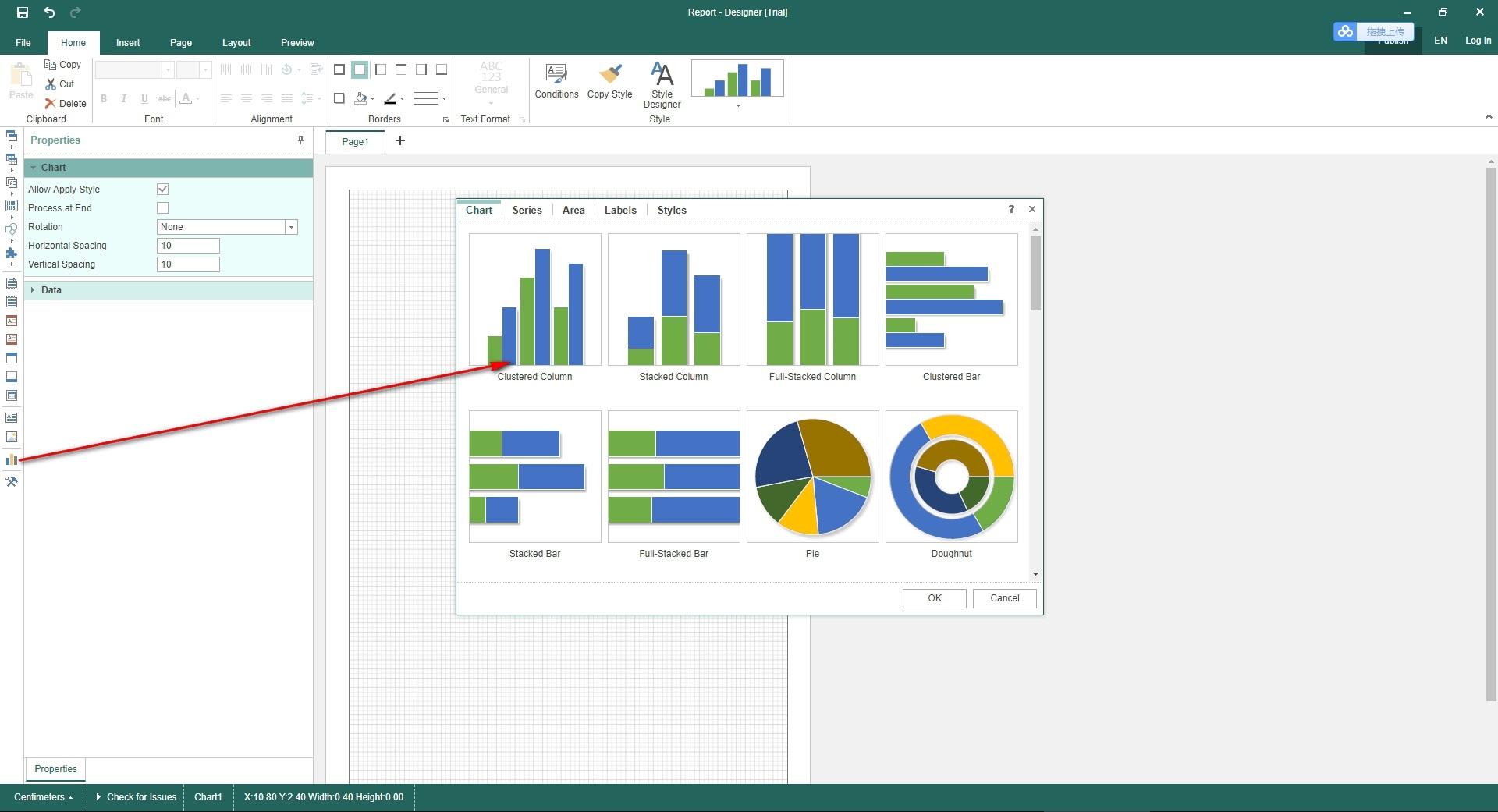The height and width of the screenshot is (812, 1498).
Task: Click the Barcode component icon in toolbox
Action: click(x=12, y=206)
